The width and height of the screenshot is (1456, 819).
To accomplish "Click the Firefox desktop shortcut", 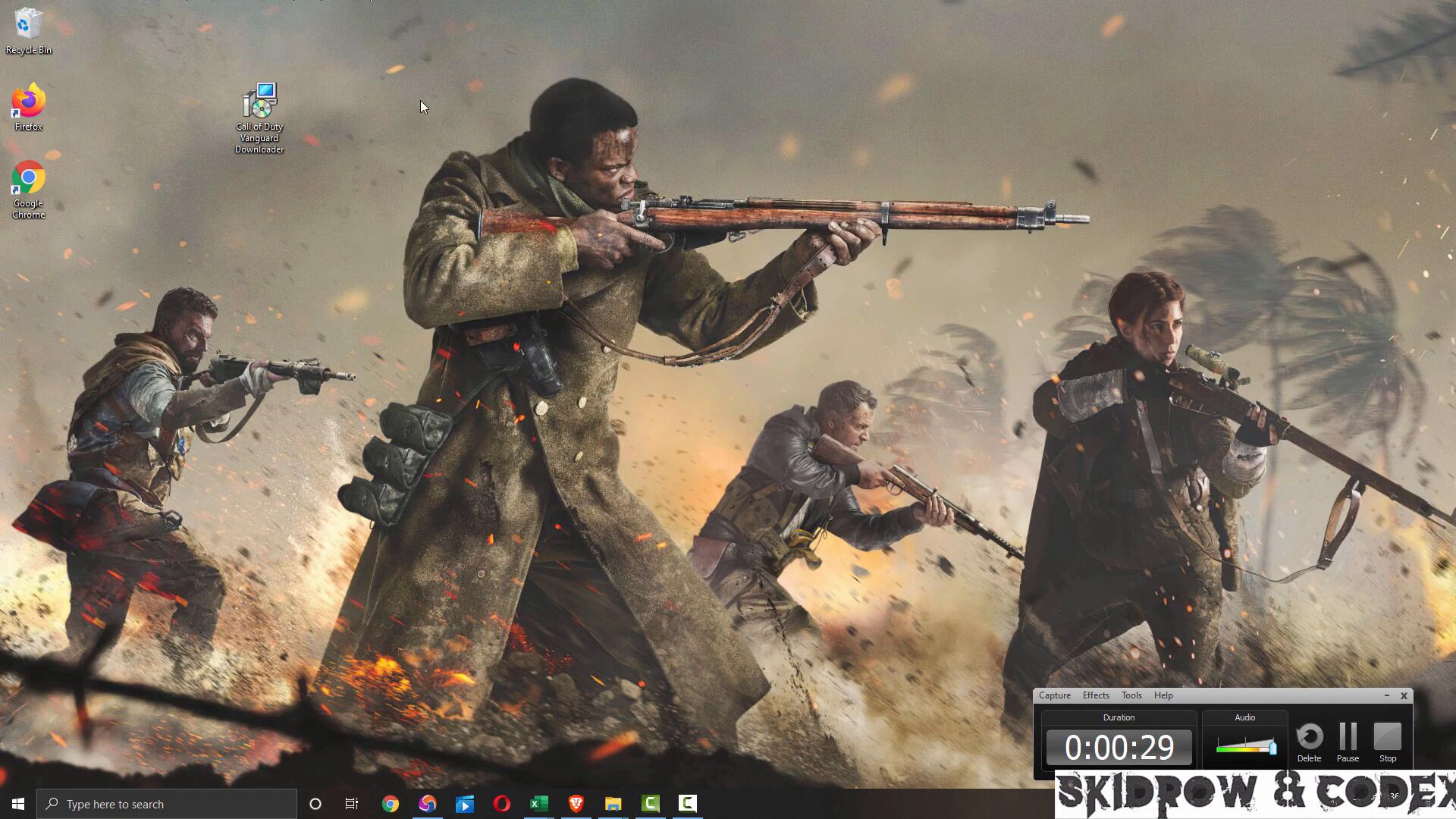I will tap(28, 102).
